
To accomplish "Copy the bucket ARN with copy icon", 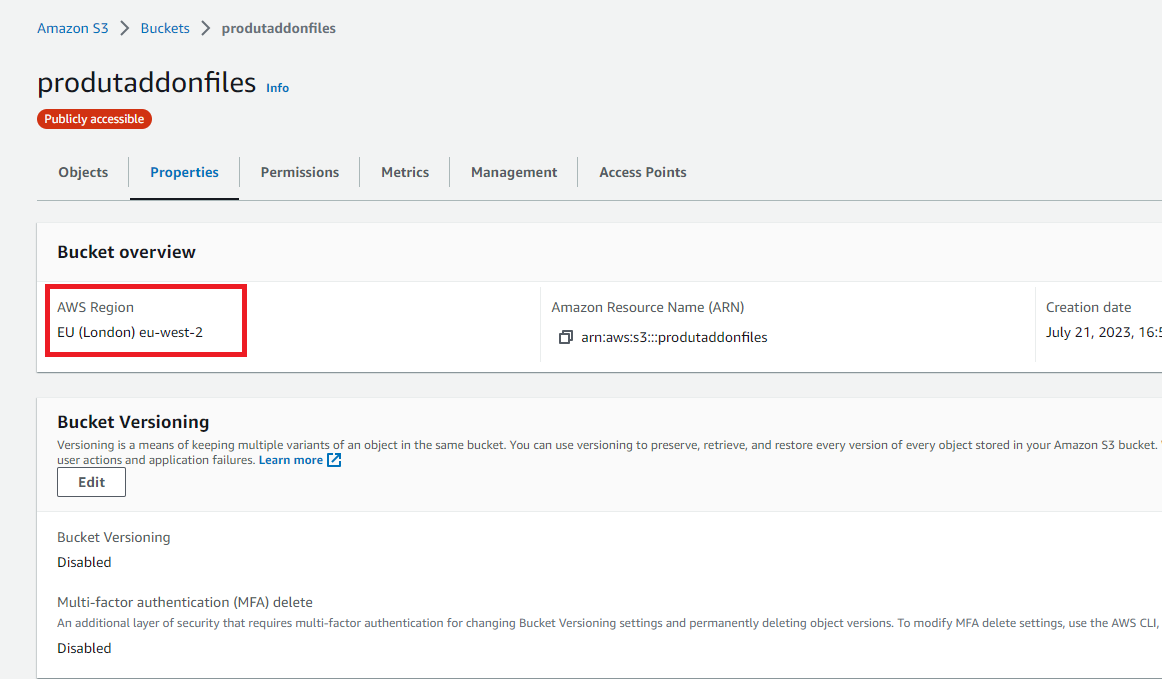I will [x=565, y=337].
